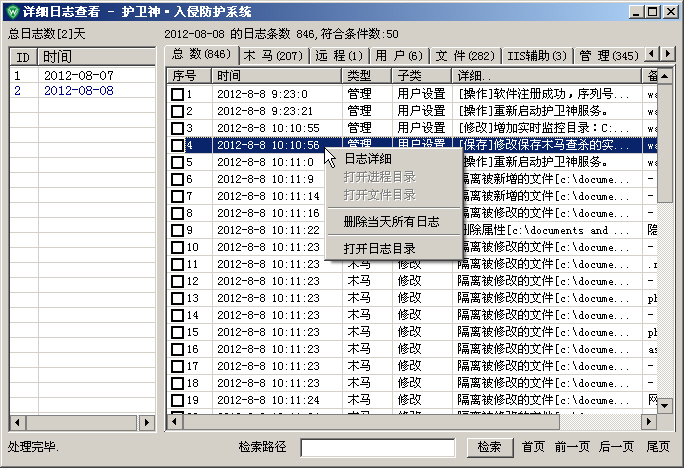
Task: Open 日志详细 from the context menu
Action: 368,159
